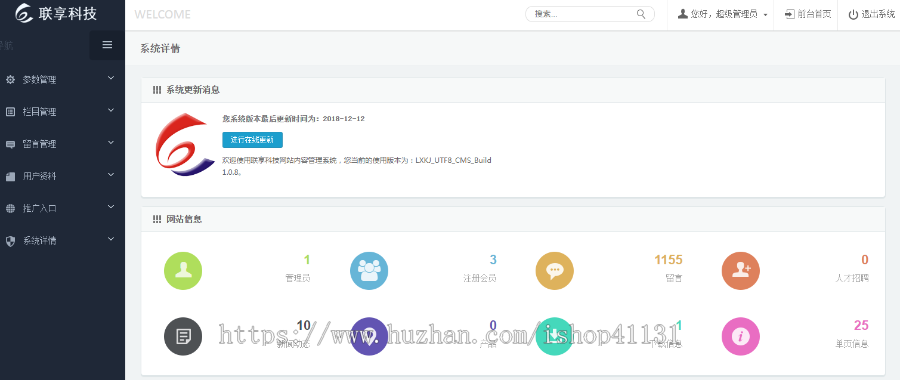Click the blue 注册会员 group icon
Screen dimensions: 900x380
pos(369,270)
